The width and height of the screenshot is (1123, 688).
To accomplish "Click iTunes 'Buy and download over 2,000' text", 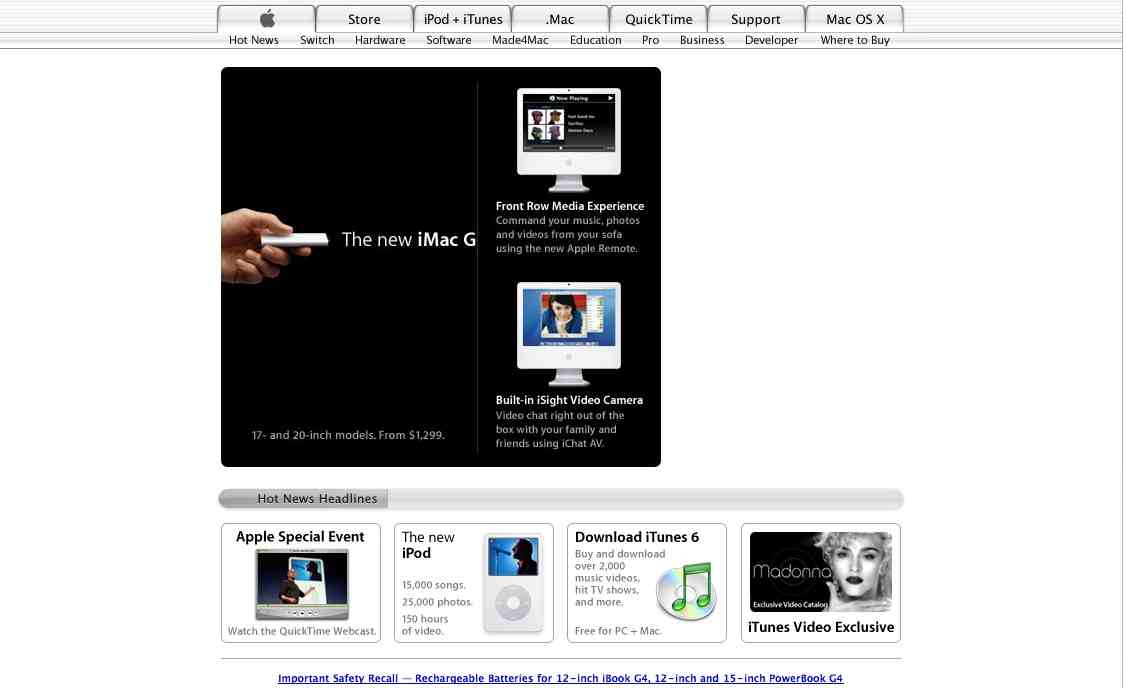I will 620,560.
